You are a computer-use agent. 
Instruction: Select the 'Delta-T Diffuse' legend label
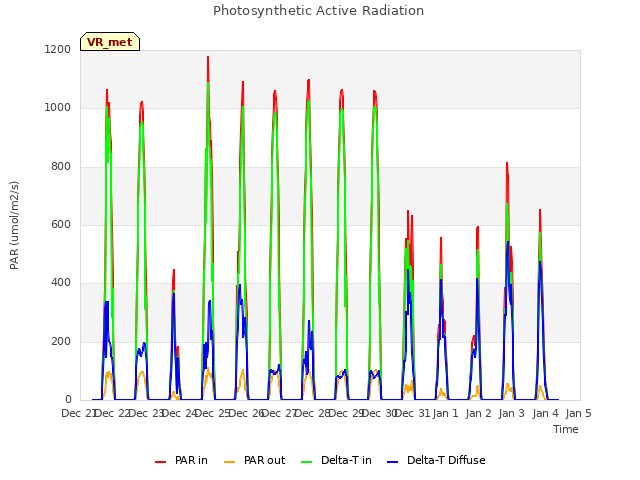coord(446,460)
